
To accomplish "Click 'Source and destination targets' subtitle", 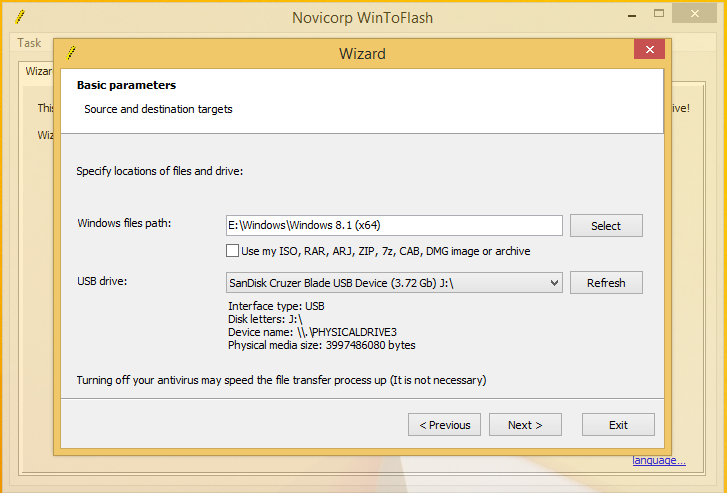I will tap(158, 109).
